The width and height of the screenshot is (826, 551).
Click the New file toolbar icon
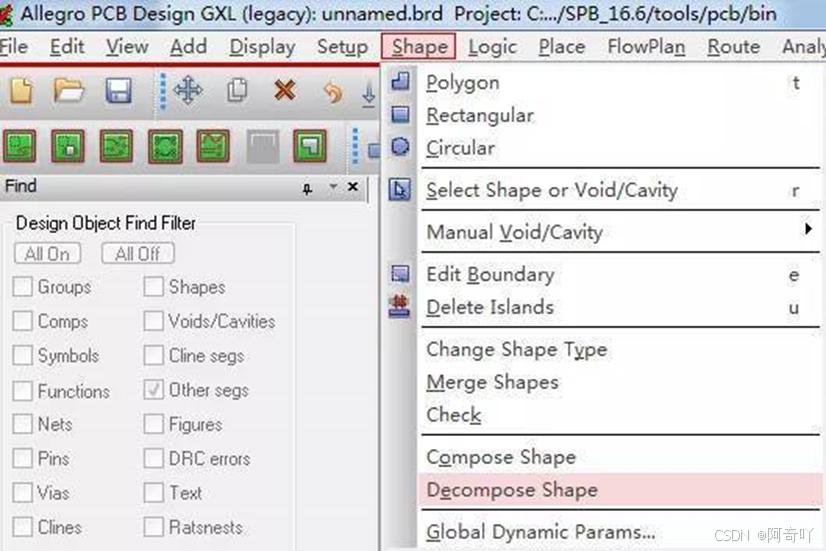pyautogui.click(x=21, y=91)
